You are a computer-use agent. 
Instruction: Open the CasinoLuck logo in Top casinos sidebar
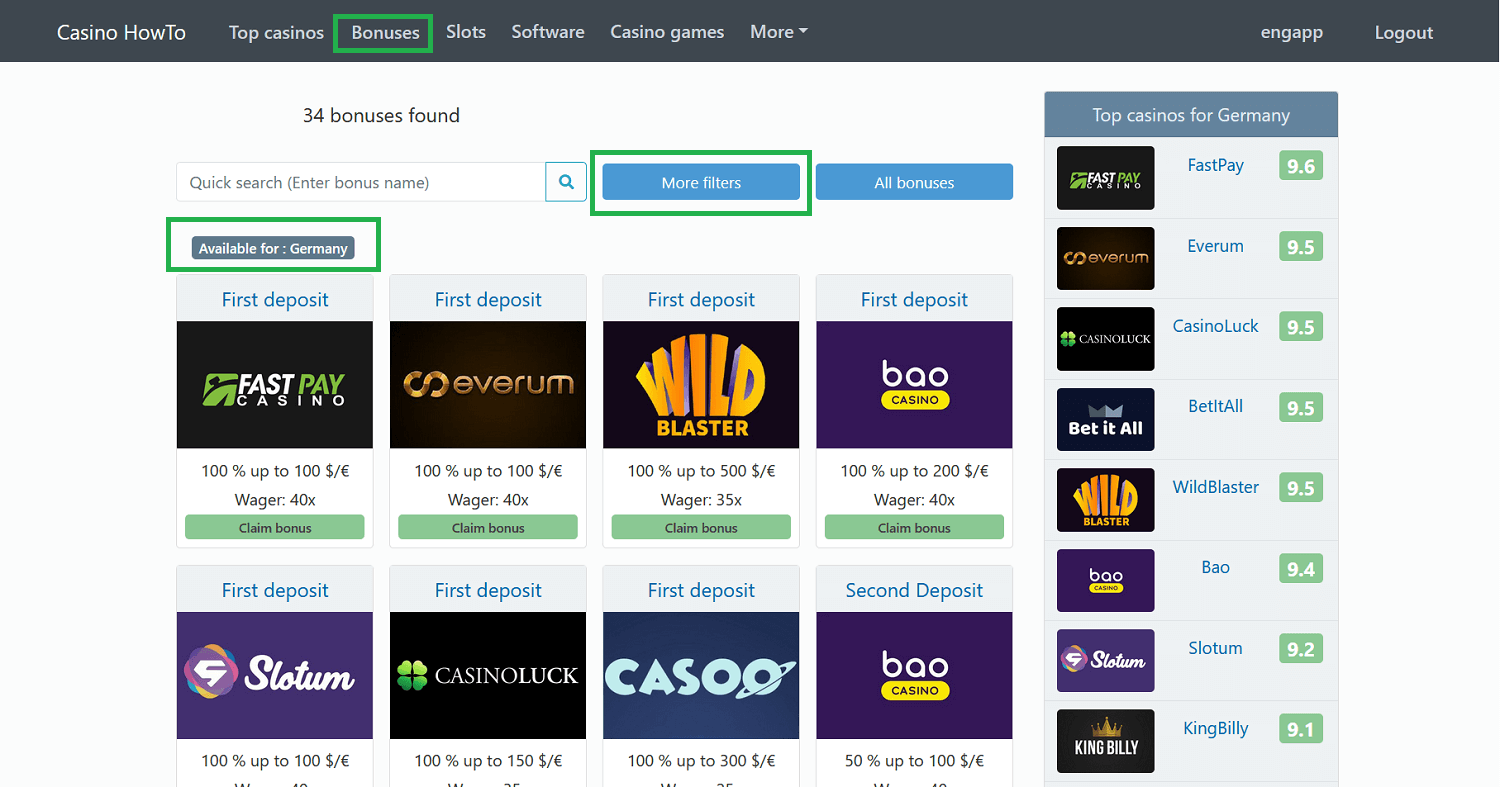click(1105, 339)
